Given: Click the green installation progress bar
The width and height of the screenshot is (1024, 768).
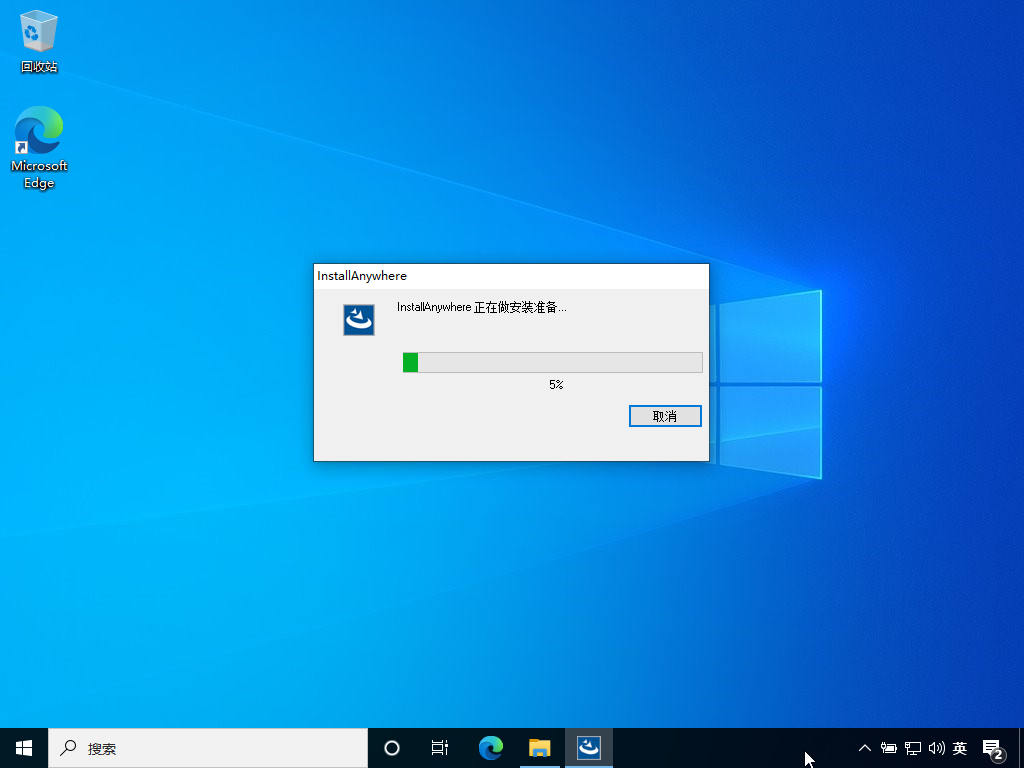Looking at the screenshot, I should click(552, 362).
